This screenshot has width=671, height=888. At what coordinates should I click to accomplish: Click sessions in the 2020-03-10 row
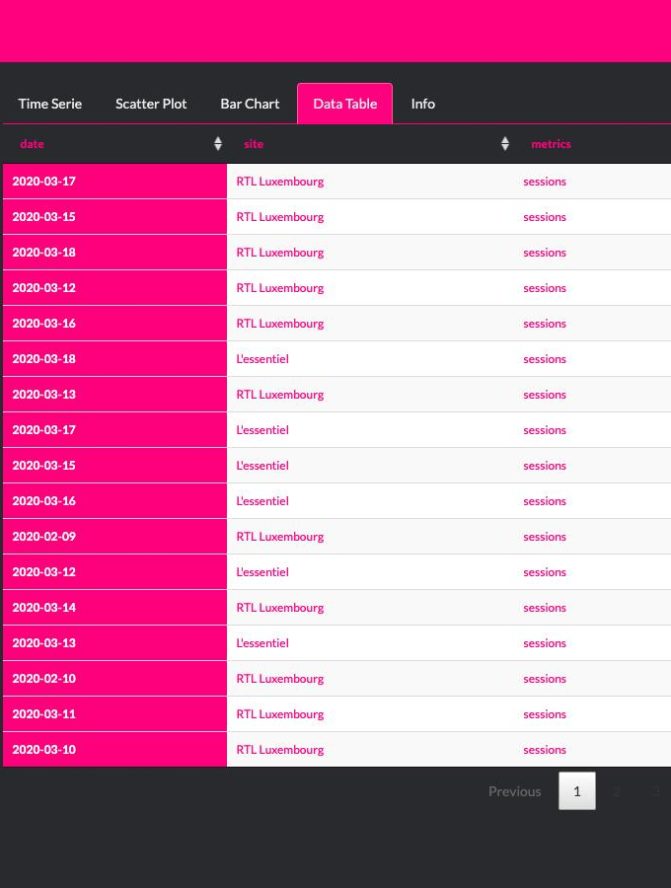pos(545,750)
